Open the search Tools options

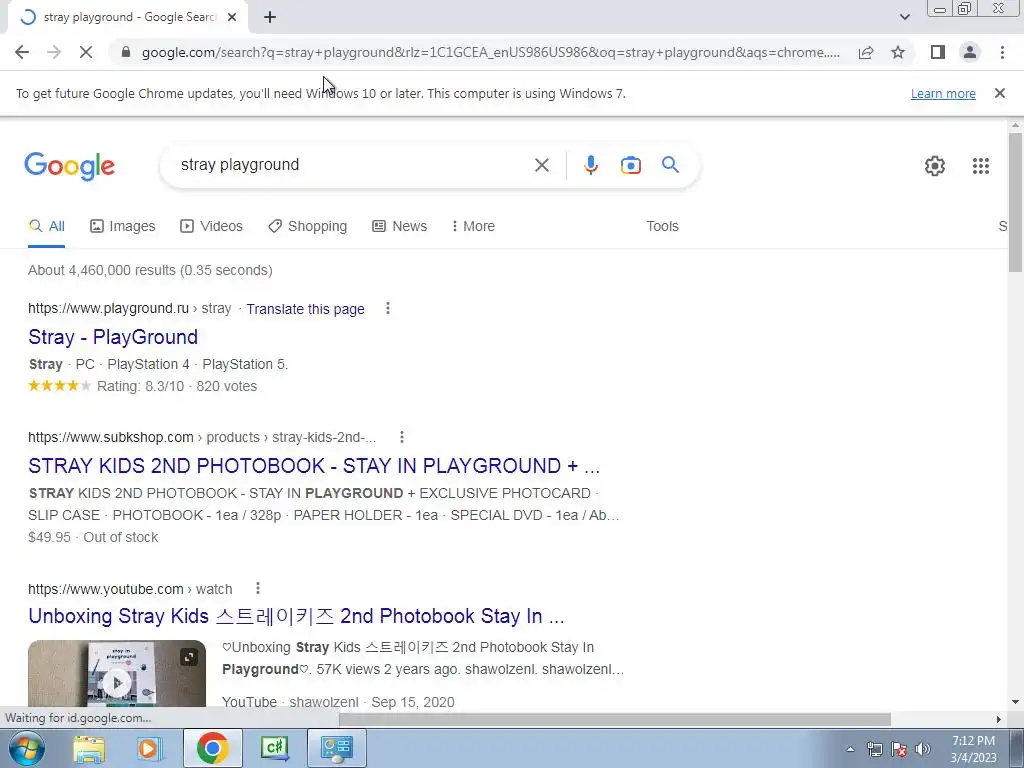coord(662,226)
